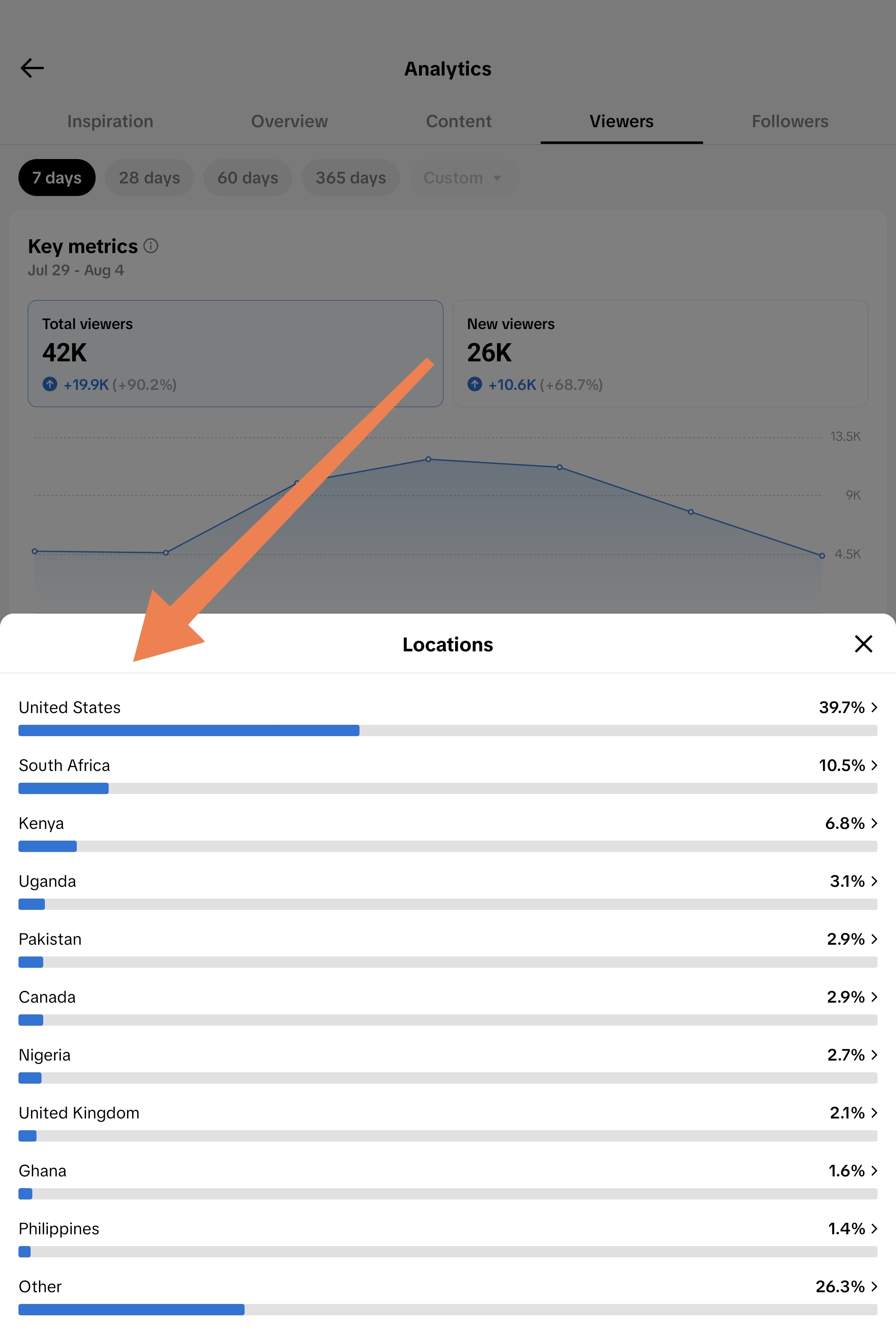The width and height of the screenshot is (896, 1343).
Task: Tap the back arrow icon
Action: click(32, 68)
